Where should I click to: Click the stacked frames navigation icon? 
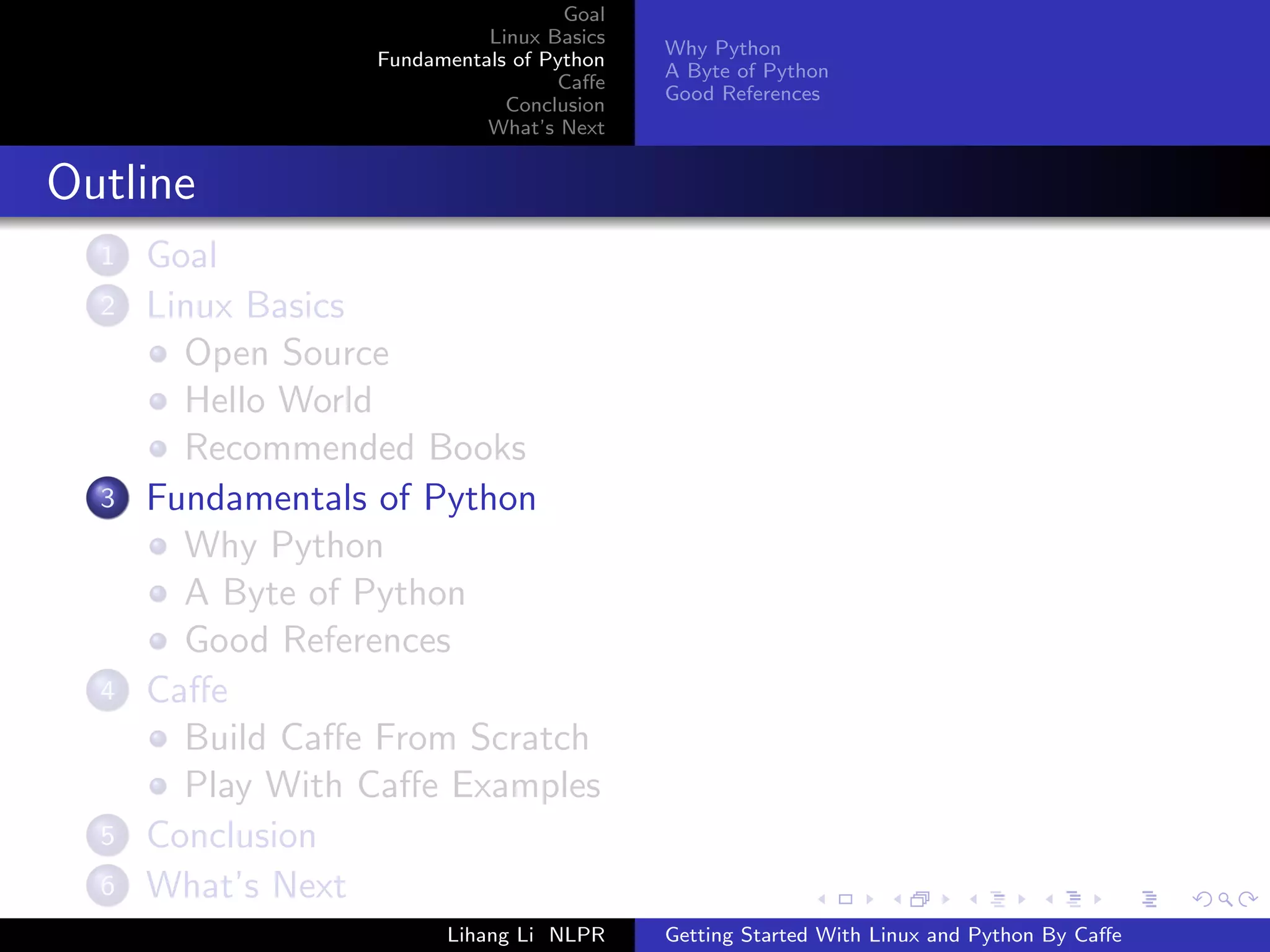[x=920, y=899]
